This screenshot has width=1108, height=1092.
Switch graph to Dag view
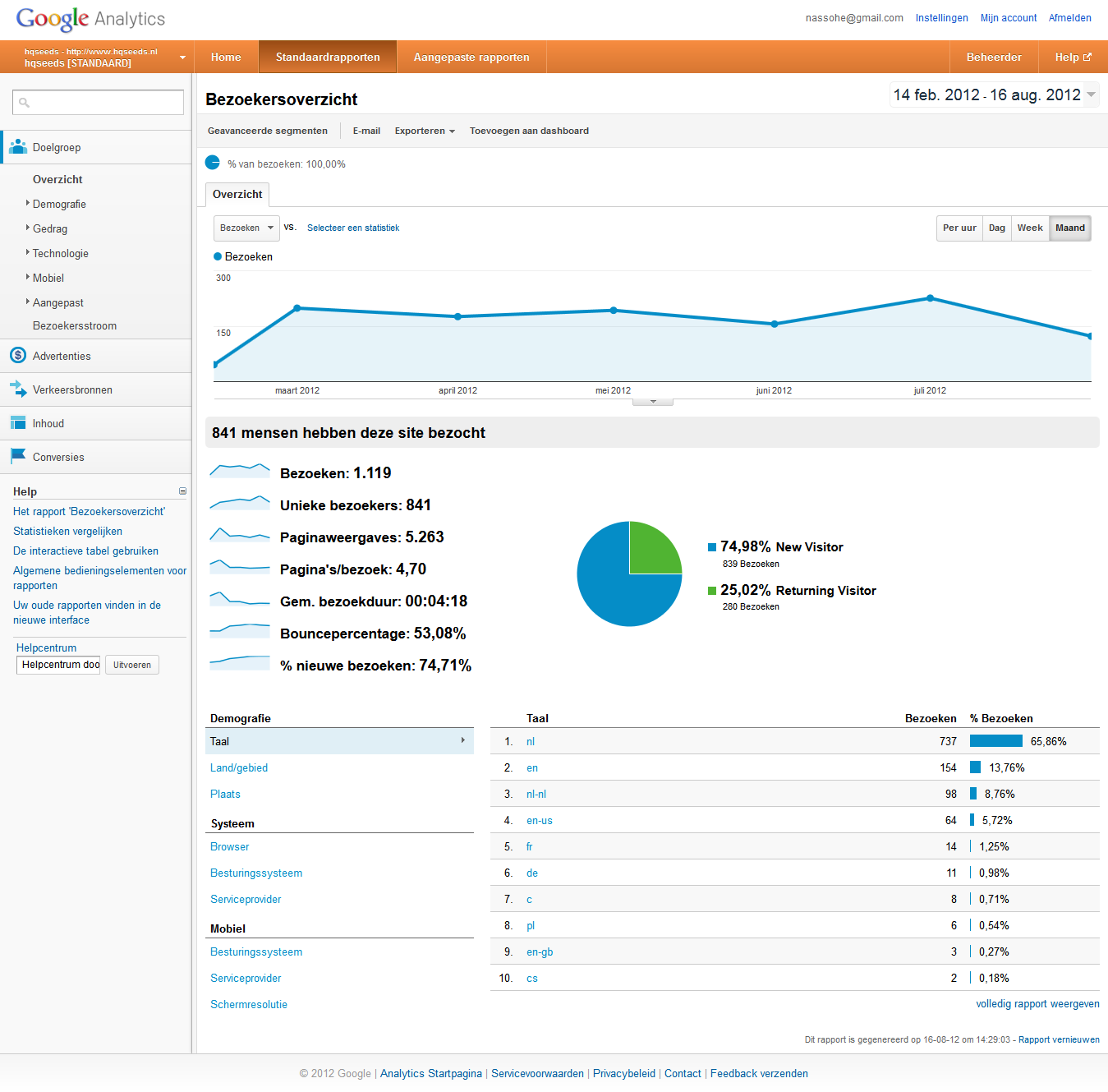coord(996,228)
